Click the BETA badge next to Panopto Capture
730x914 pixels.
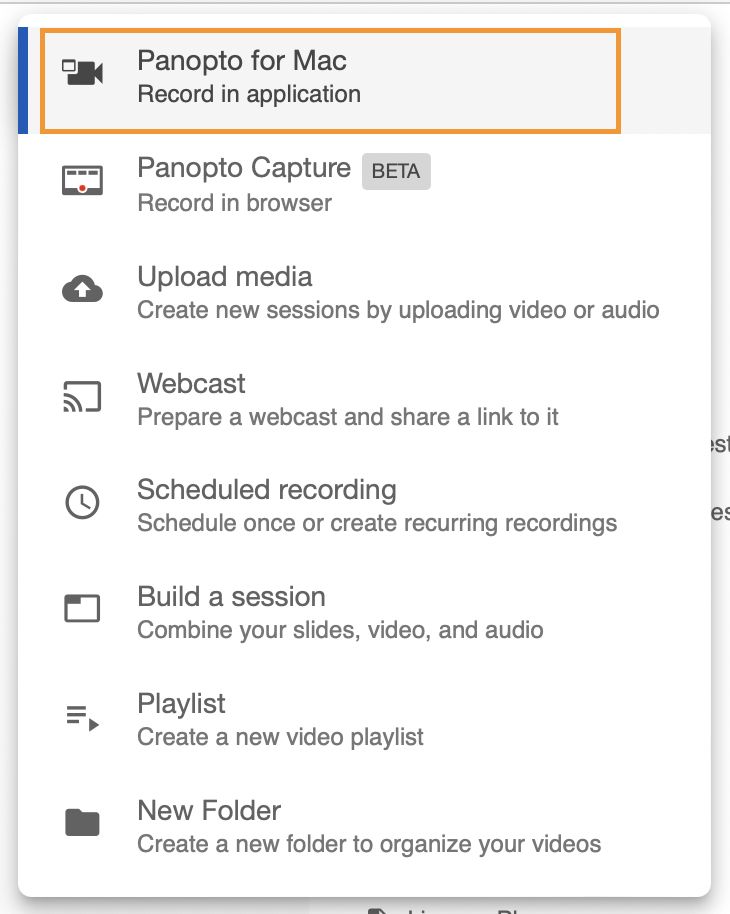395,171
